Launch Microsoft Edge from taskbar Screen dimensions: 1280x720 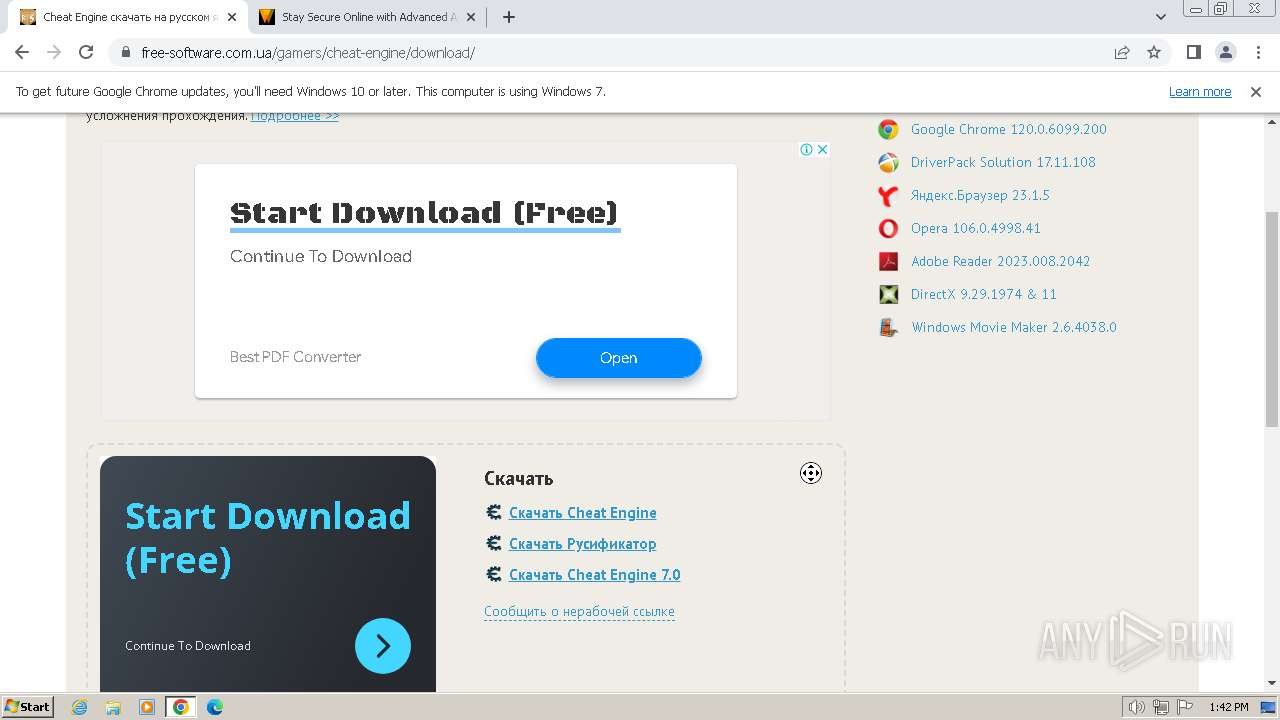(215, 707)
